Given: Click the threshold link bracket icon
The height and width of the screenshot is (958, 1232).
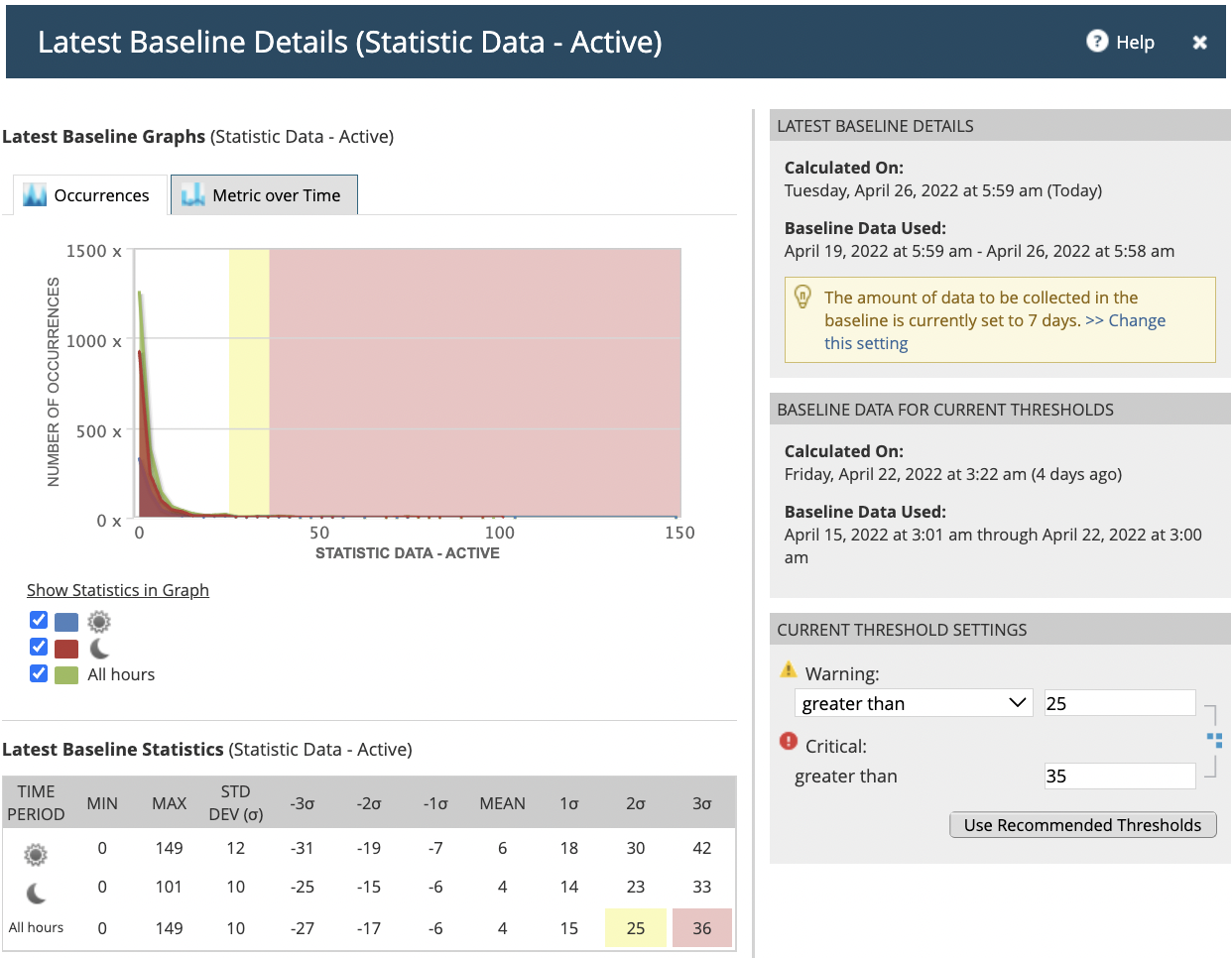Looking at the screenshot, I should pyautogui.click(x=1214, y=740).
